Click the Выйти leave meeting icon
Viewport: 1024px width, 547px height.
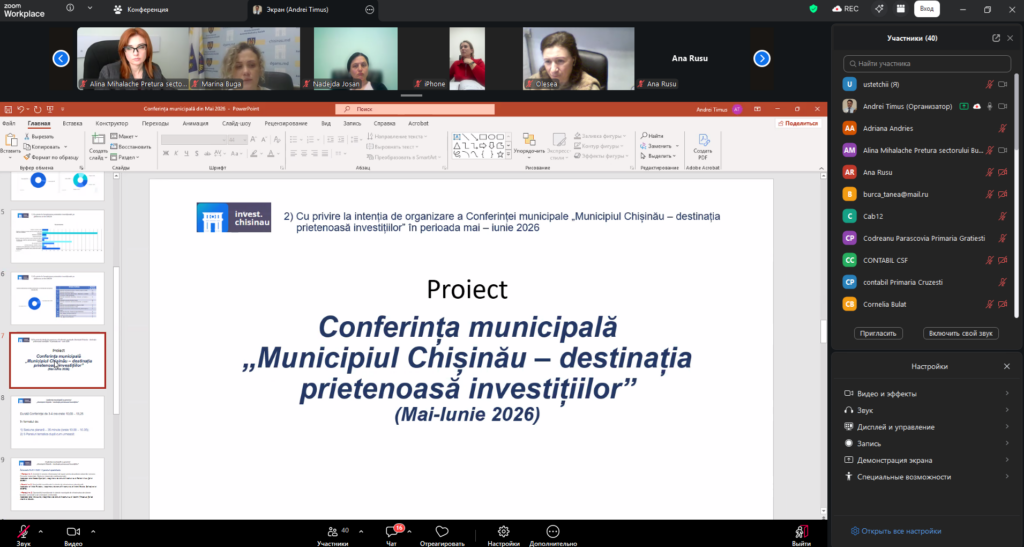(x=801, y=531)
